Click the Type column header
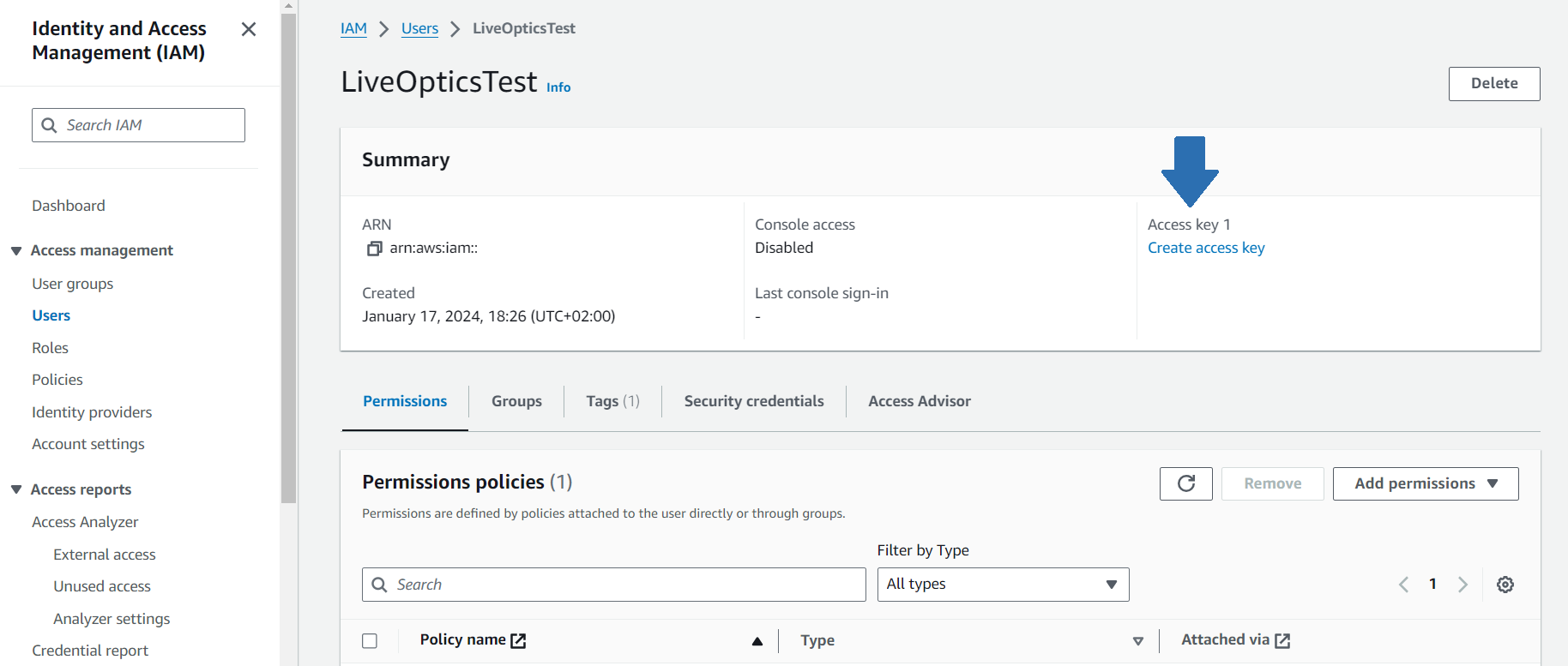The width and height of the screenshot is (1568, 666). (x=817, y=640)
